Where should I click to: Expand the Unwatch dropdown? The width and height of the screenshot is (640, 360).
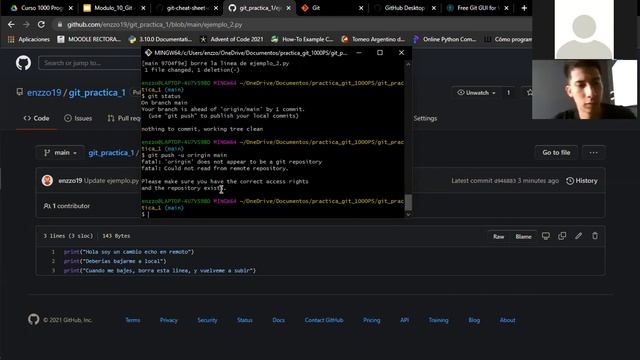click(476, 93)
